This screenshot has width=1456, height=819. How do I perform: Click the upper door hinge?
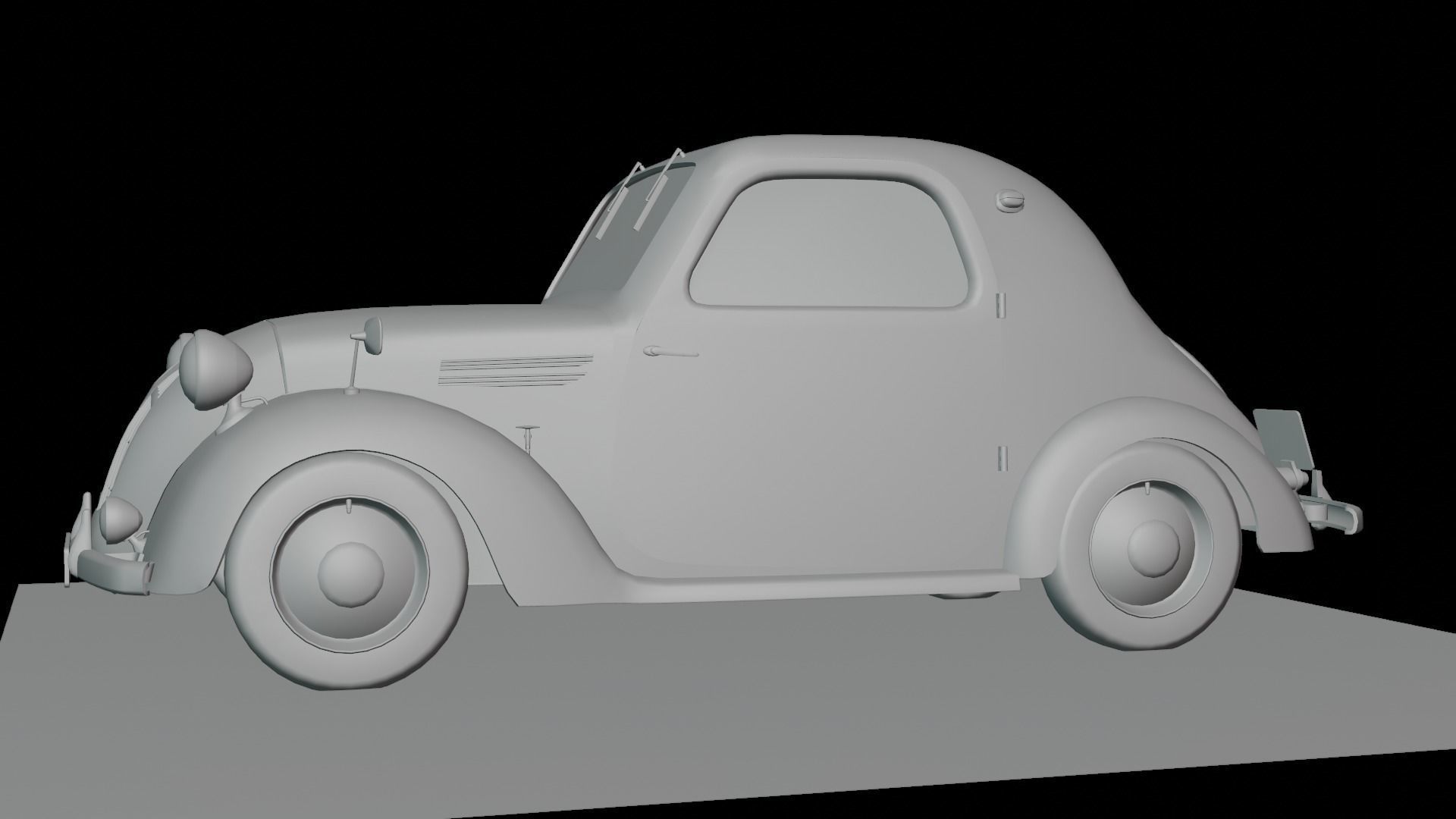click(x=1001, y=304)
